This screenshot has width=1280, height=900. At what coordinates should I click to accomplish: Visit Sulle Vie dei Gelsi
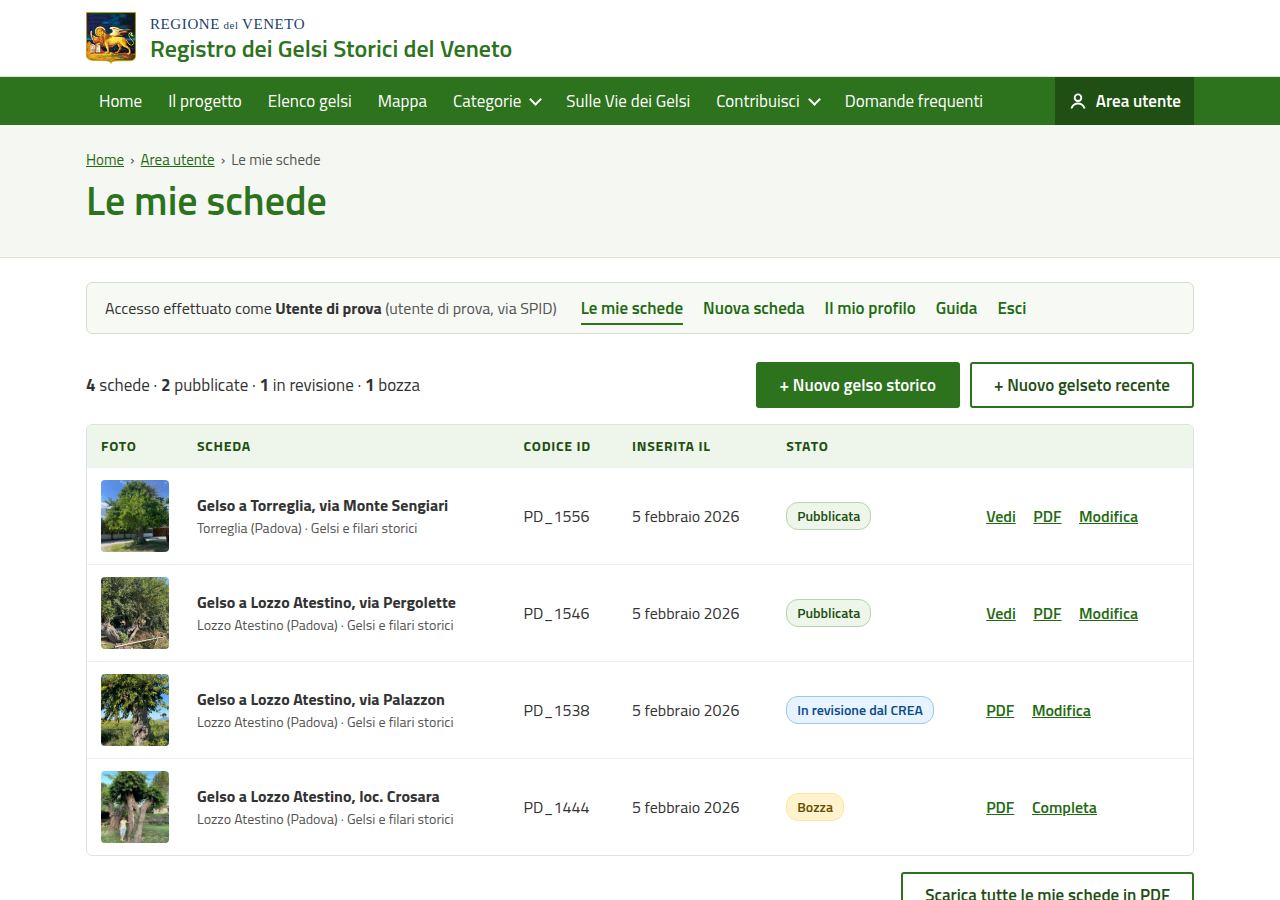[628, 101]
